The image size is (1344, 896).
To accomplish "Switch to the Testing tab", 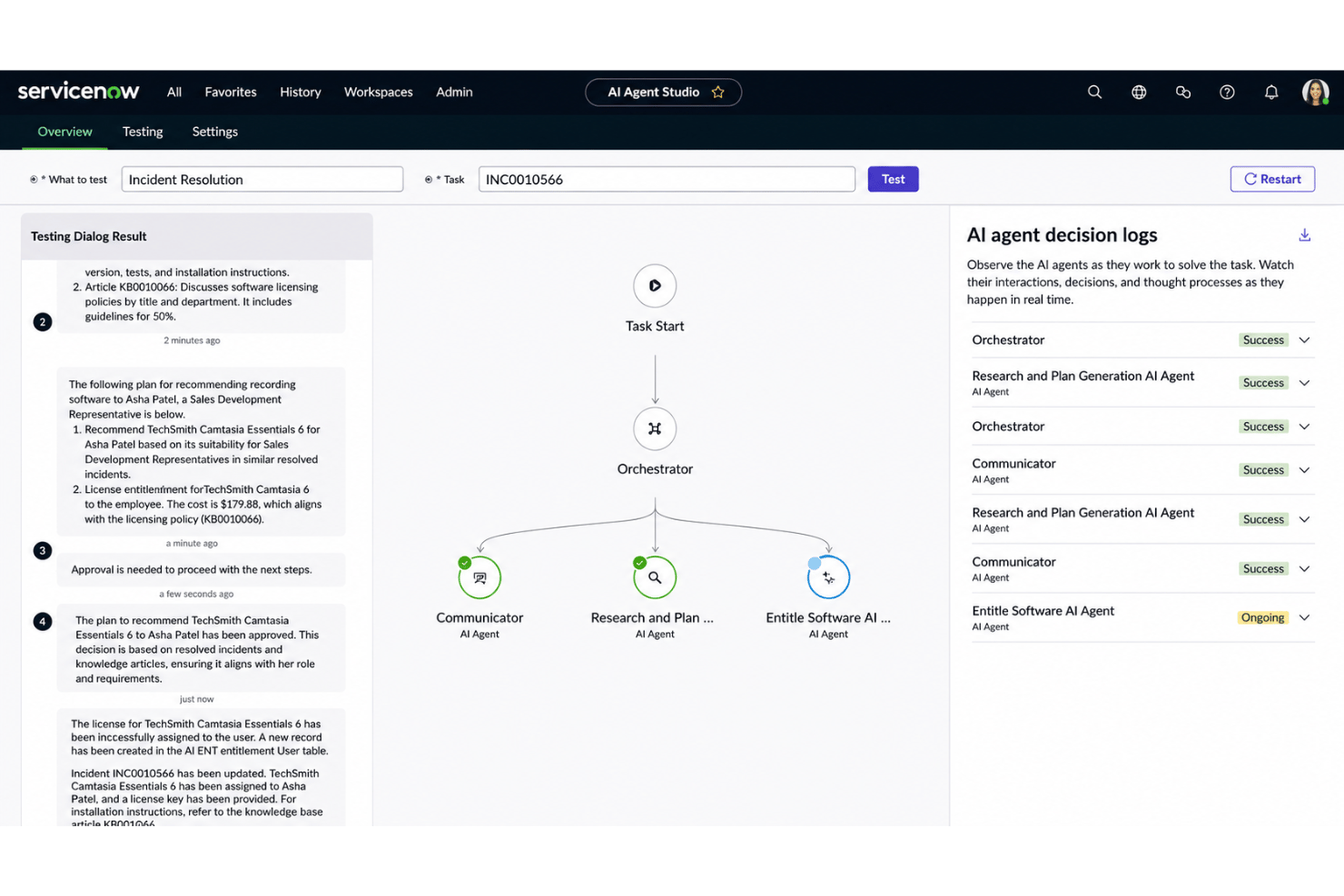I will pos(143,132).
